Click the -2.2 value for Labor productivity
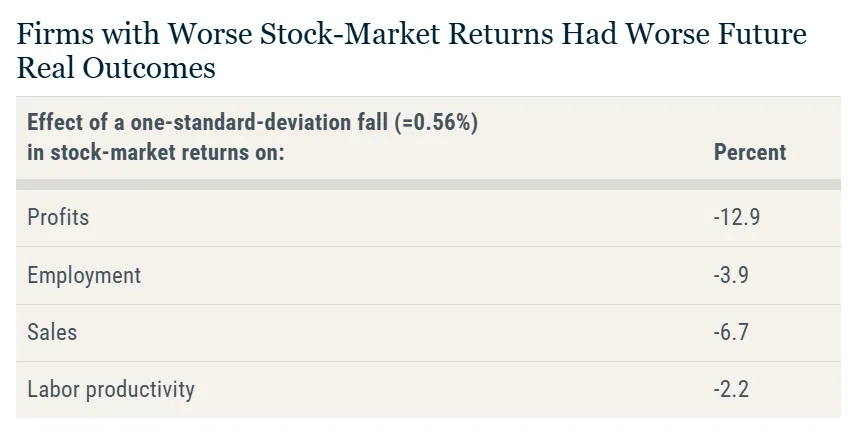This screenshot has width=863, height=434. pos(731,389)
